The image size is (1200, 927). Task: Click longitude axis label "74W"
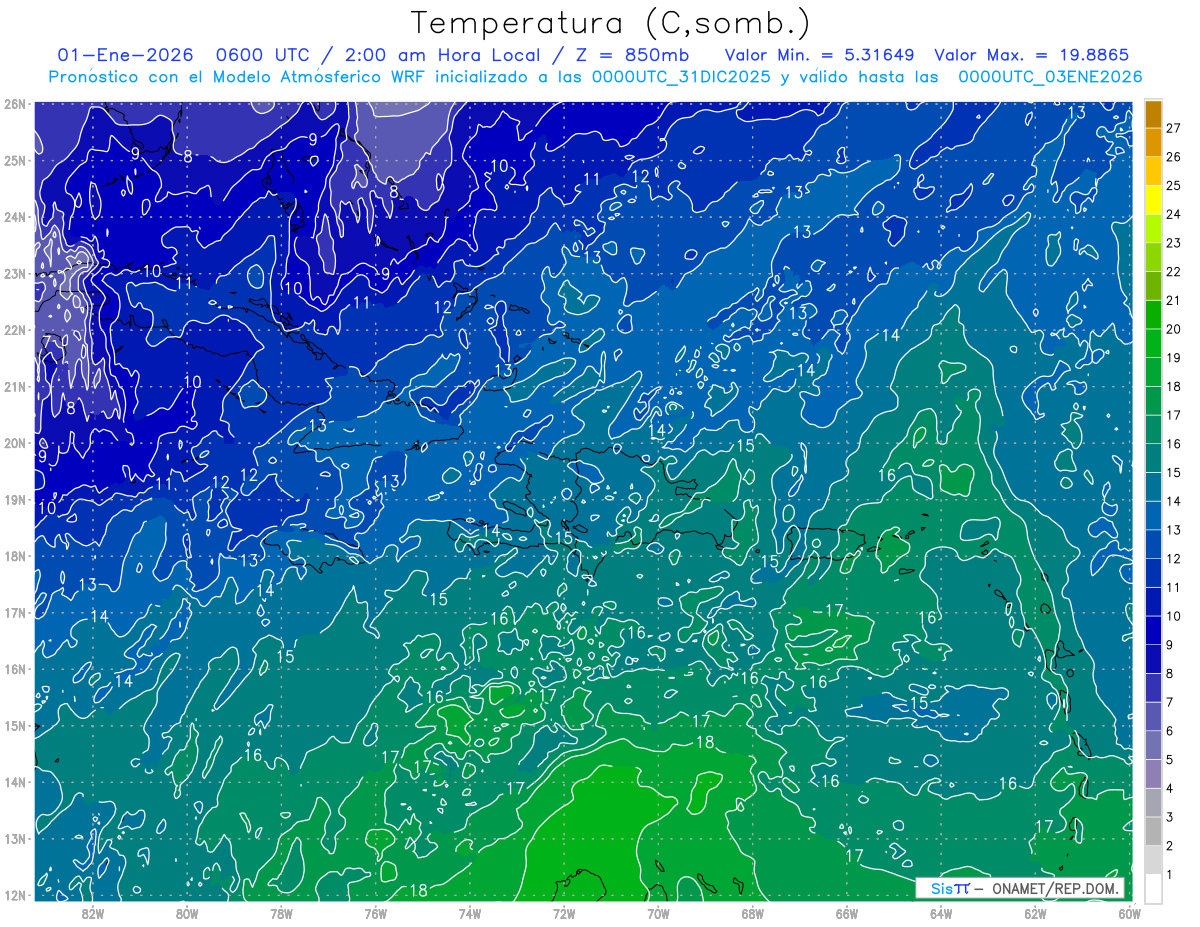[x=469, y=913]
